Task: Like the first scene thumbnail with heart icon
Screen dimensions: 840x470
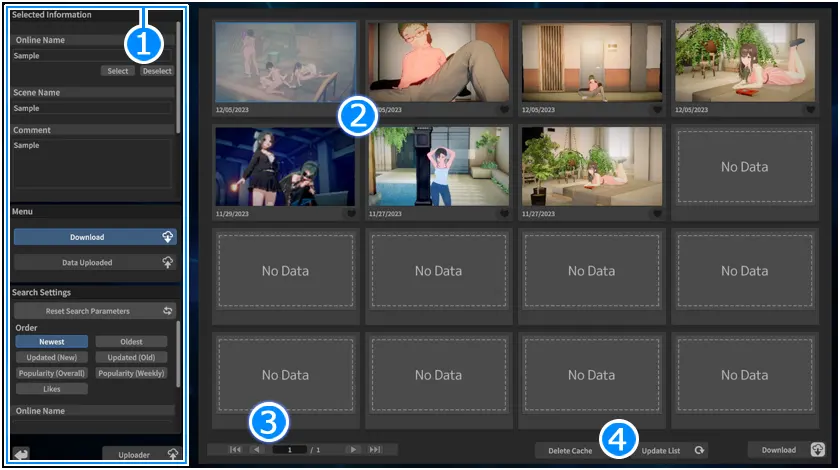Action: click(350, 110)
